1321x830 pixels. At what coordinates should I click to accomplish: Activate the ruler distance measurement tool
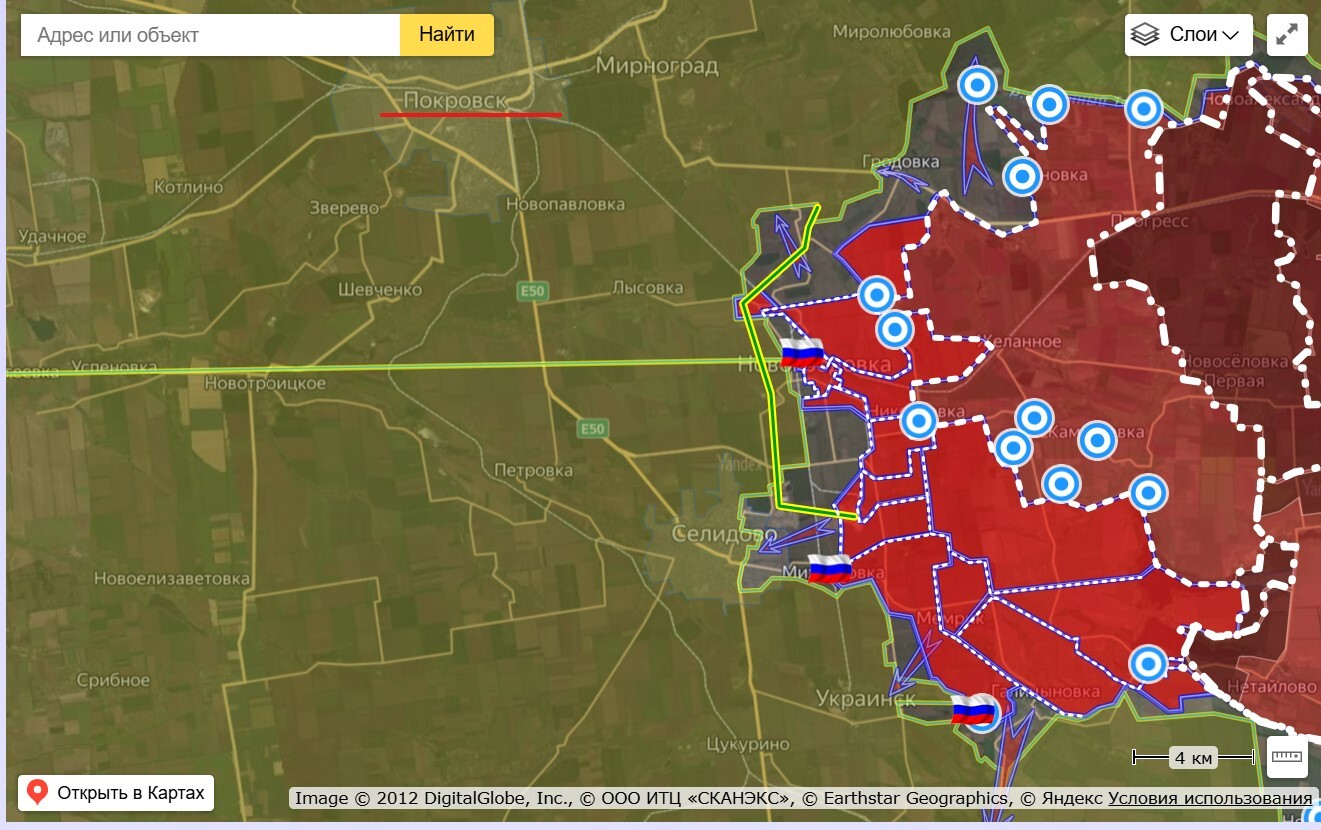(1287, 757)
